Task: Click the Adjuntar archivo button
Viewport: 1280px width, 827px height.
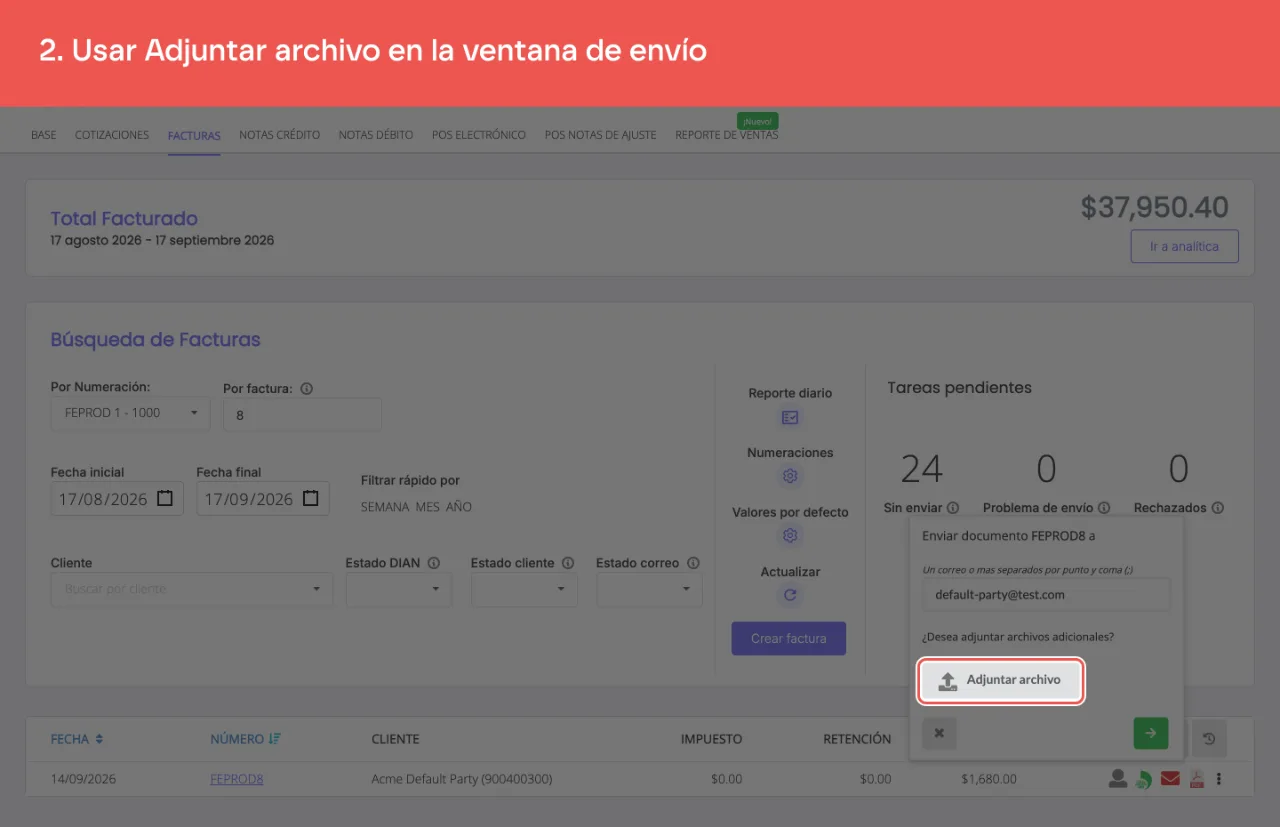Action: (x=1001, y=680)
